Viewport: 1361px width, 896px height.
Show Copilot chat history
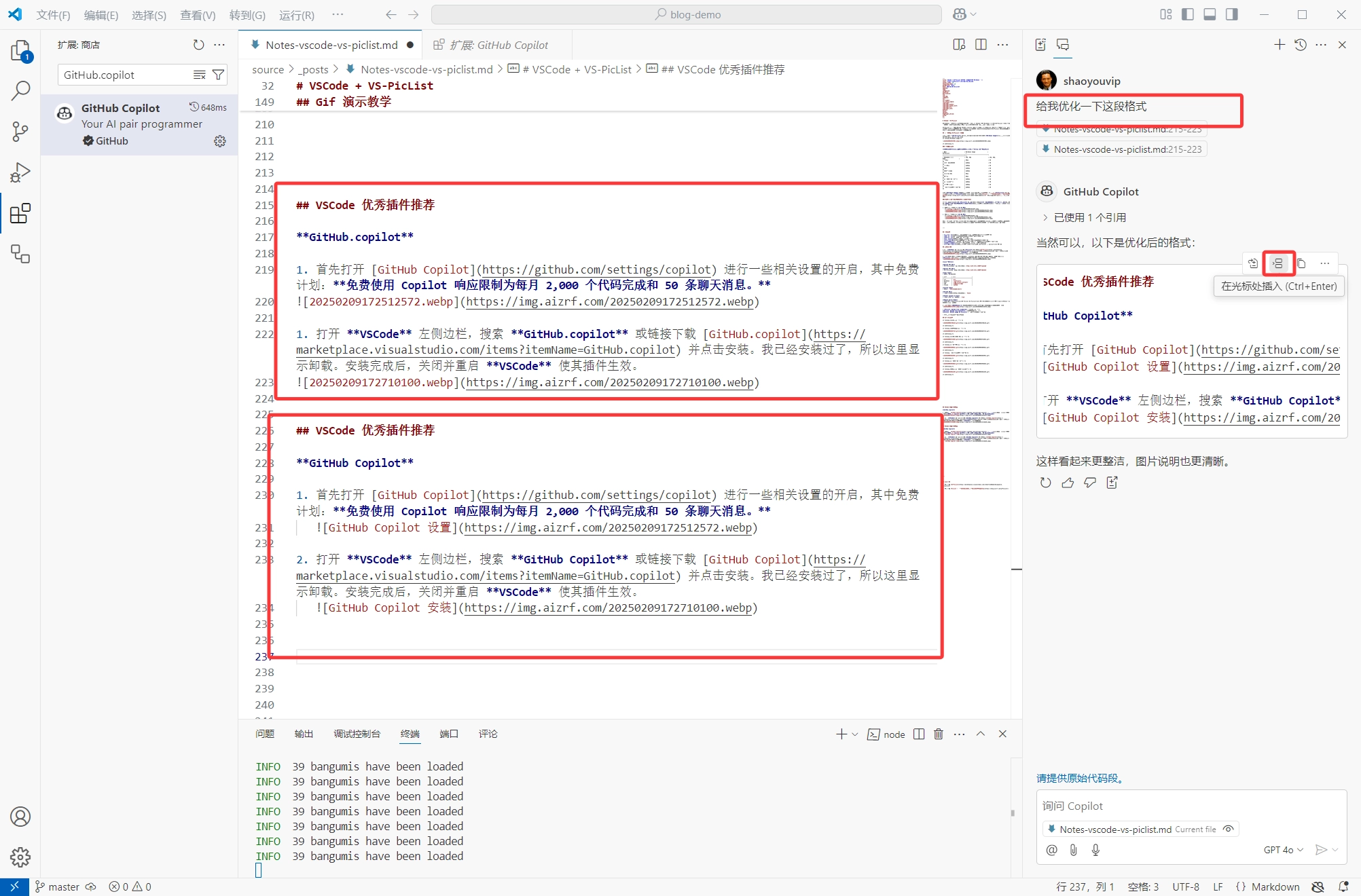pos(1300,45)
